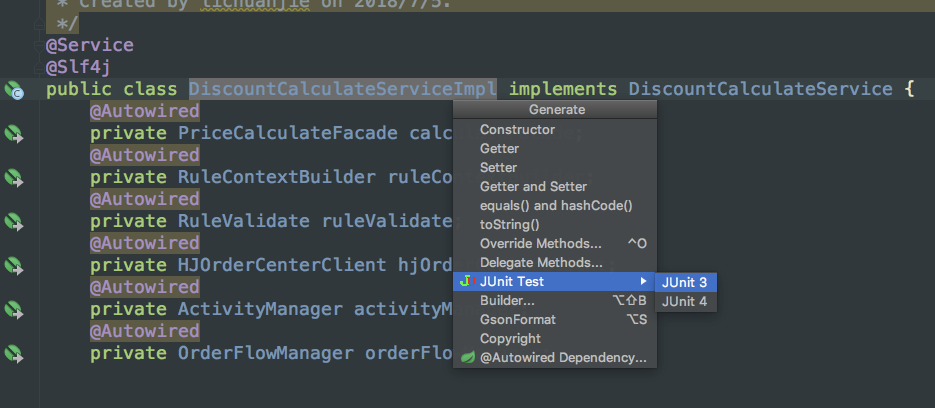Pick Getter and Setter from Generate
The width and height of the screenshot is (935, 408).
[x=555, y=187]
